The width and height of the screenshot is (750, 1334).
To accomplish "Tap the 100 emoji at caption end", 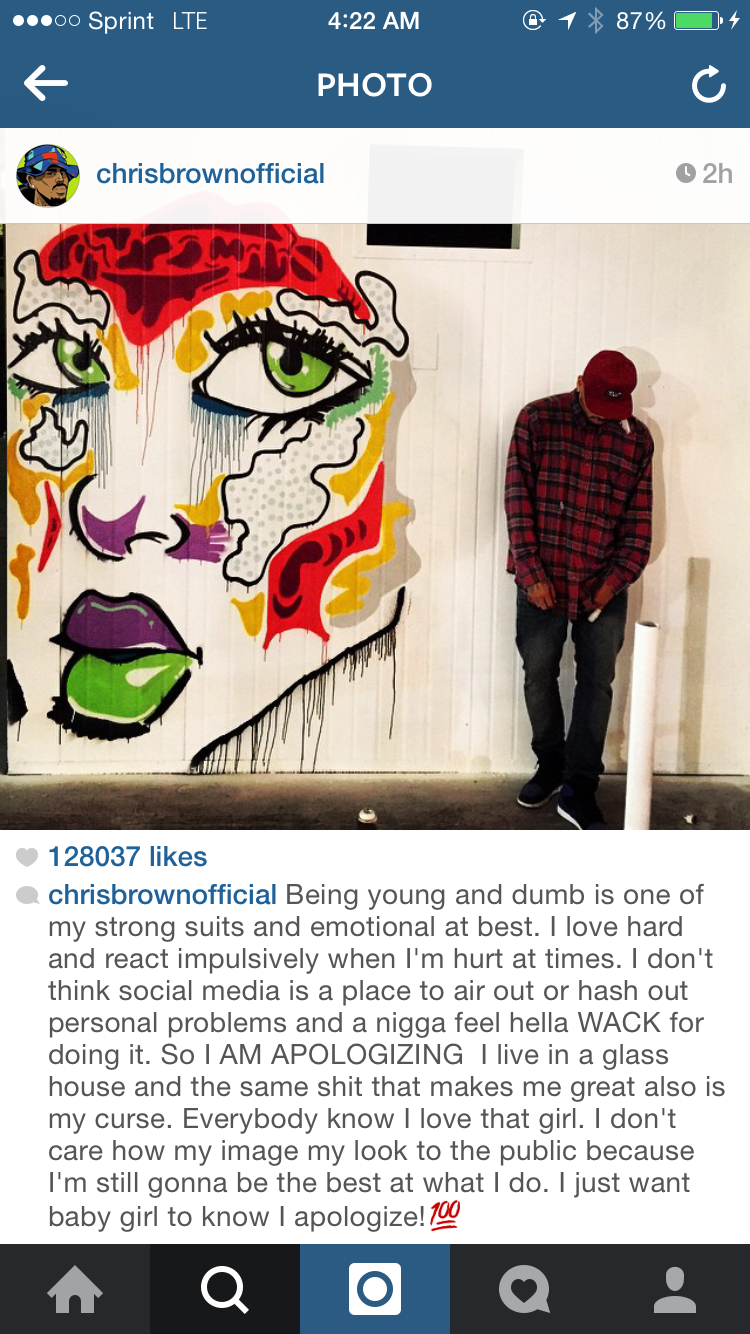I will (445, 1216).
